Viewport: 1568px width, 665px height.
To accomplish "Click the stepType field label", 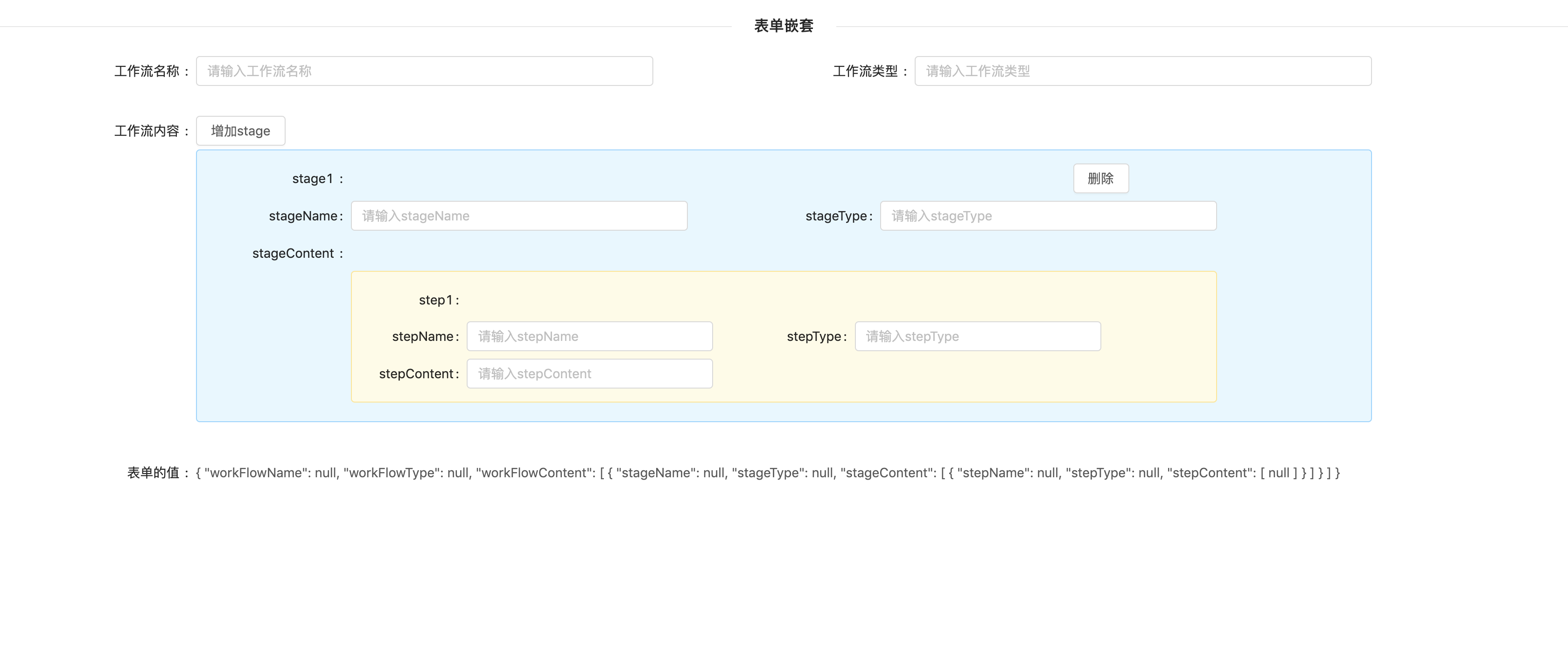I will coord(814,337).
